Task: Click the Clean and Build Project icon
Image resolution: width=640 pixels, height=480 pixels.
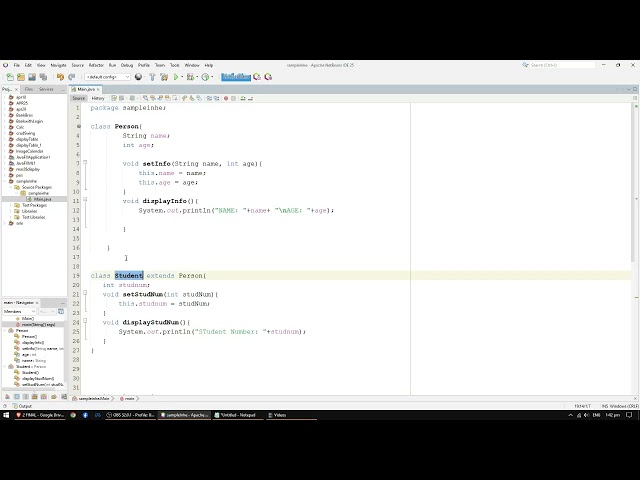Action: (x=164, y=77)
